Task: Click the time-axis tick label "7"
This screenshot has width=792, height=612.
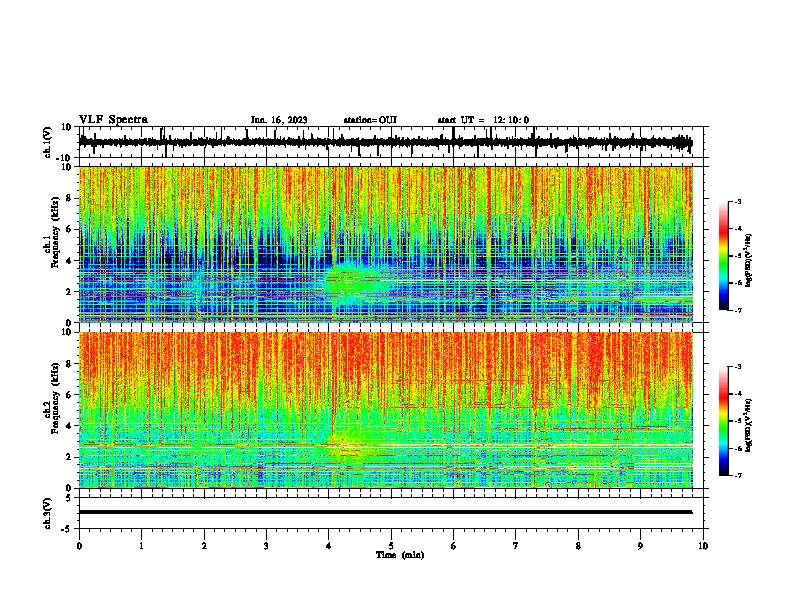Action: click(516, 546)
